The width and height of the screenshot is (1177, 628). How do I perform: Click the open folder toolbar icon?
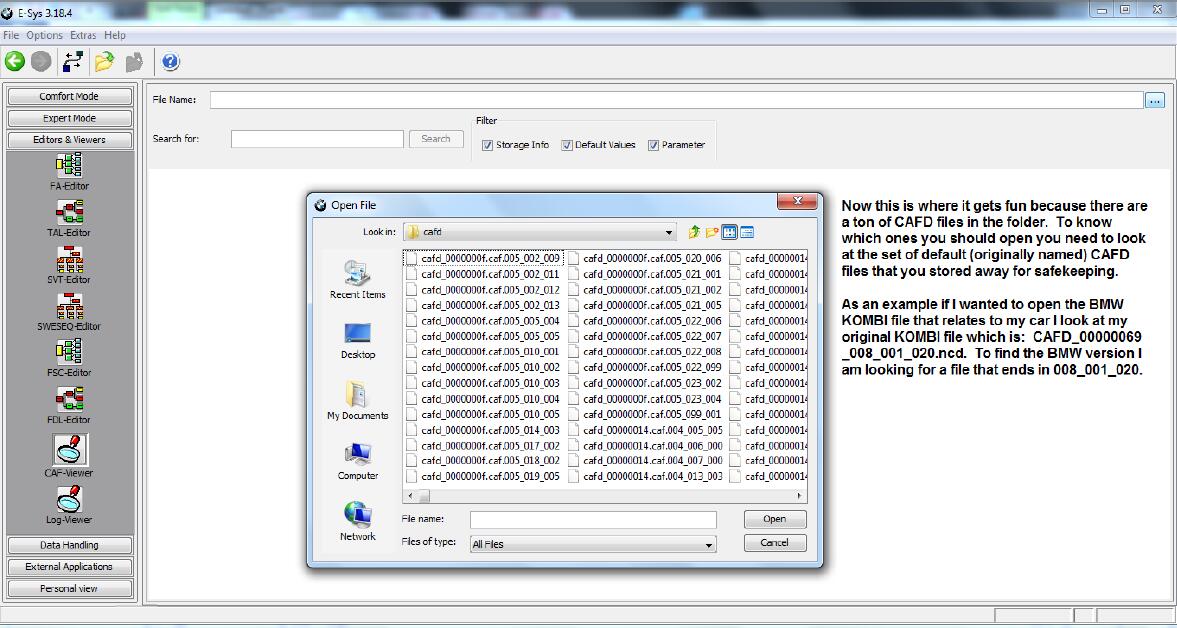point(104,62)
